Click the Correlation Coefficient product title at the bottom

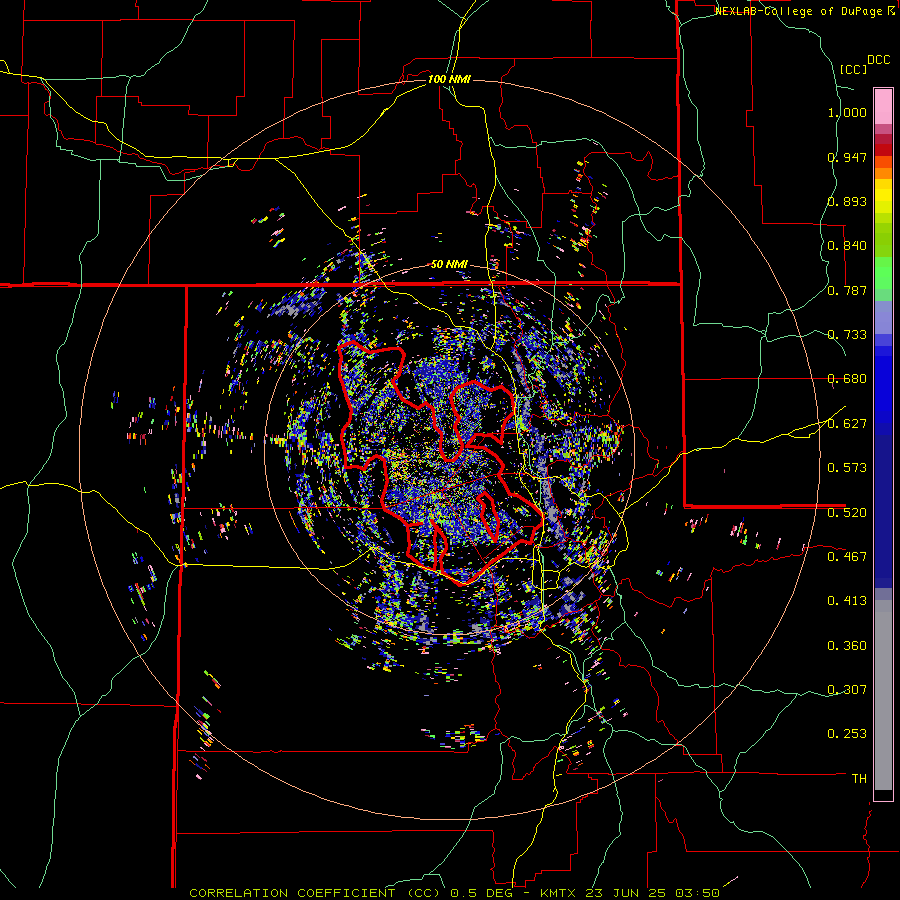tap(315, 893)
